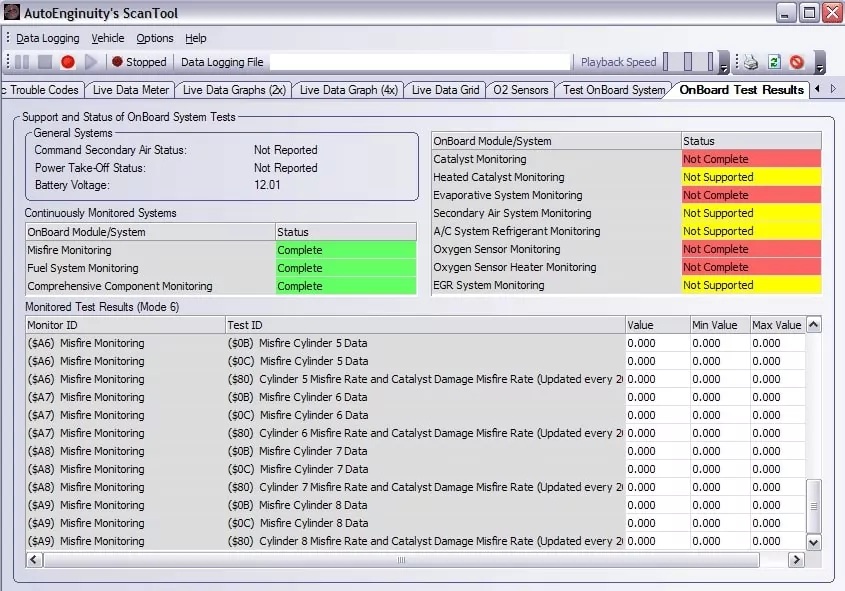Click the printer icon

[751, 62]
